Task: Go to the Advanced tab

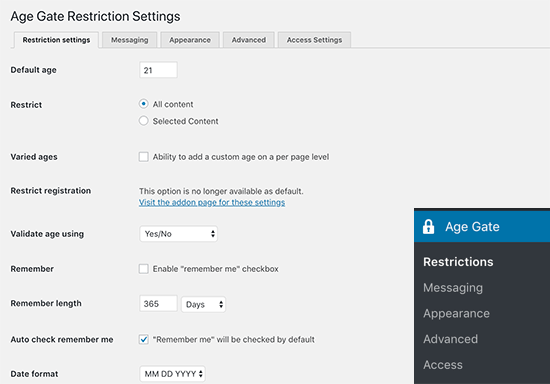Action: 249,40
